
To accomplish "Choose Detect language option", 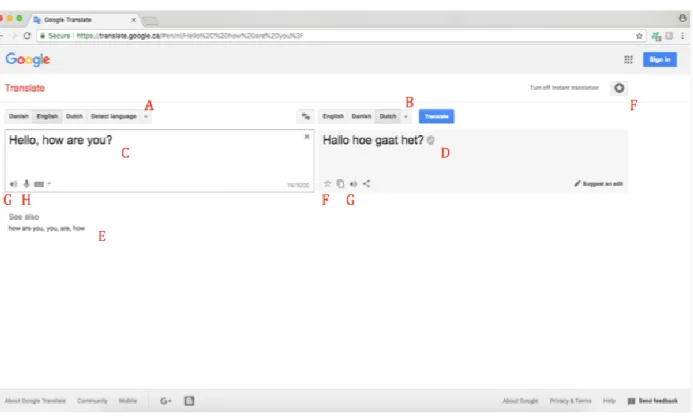I will tap(114, 116).
